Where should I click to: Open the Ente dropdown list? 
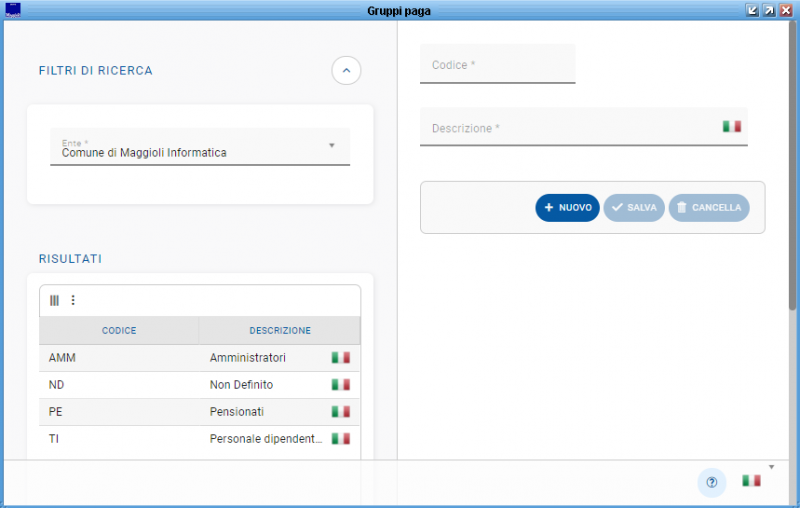click(x=331, y=146)
